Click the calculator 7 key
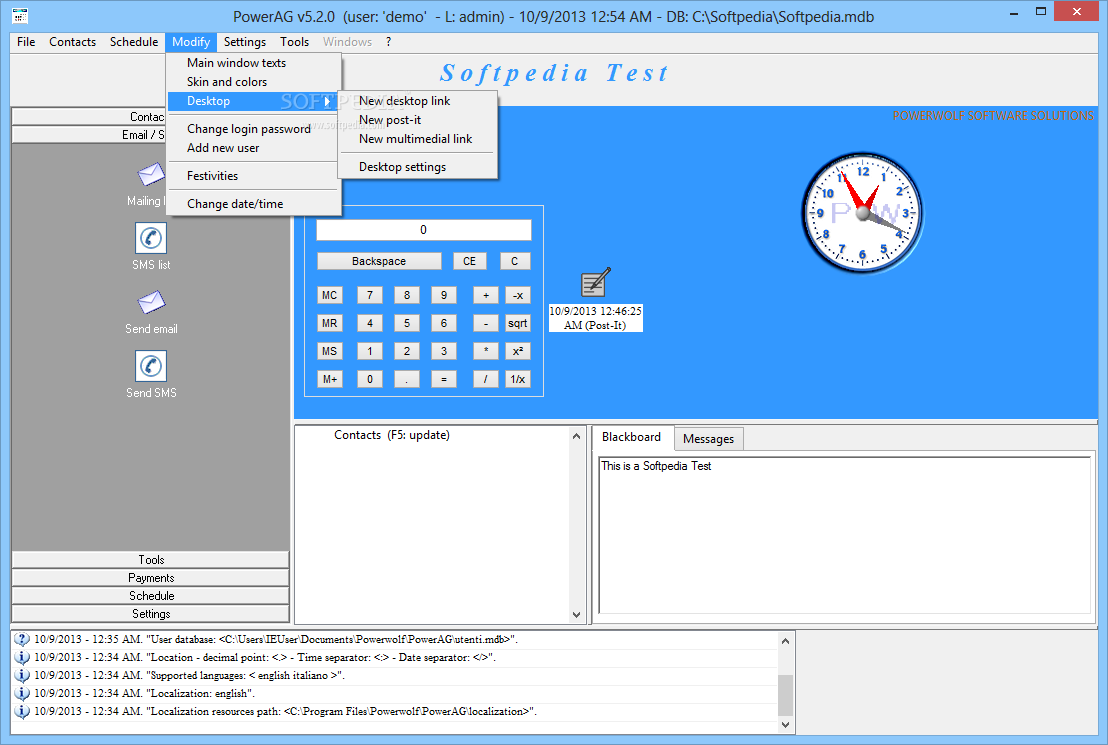The height and width of the screenshot is (745, 1108). coord(370,295)
